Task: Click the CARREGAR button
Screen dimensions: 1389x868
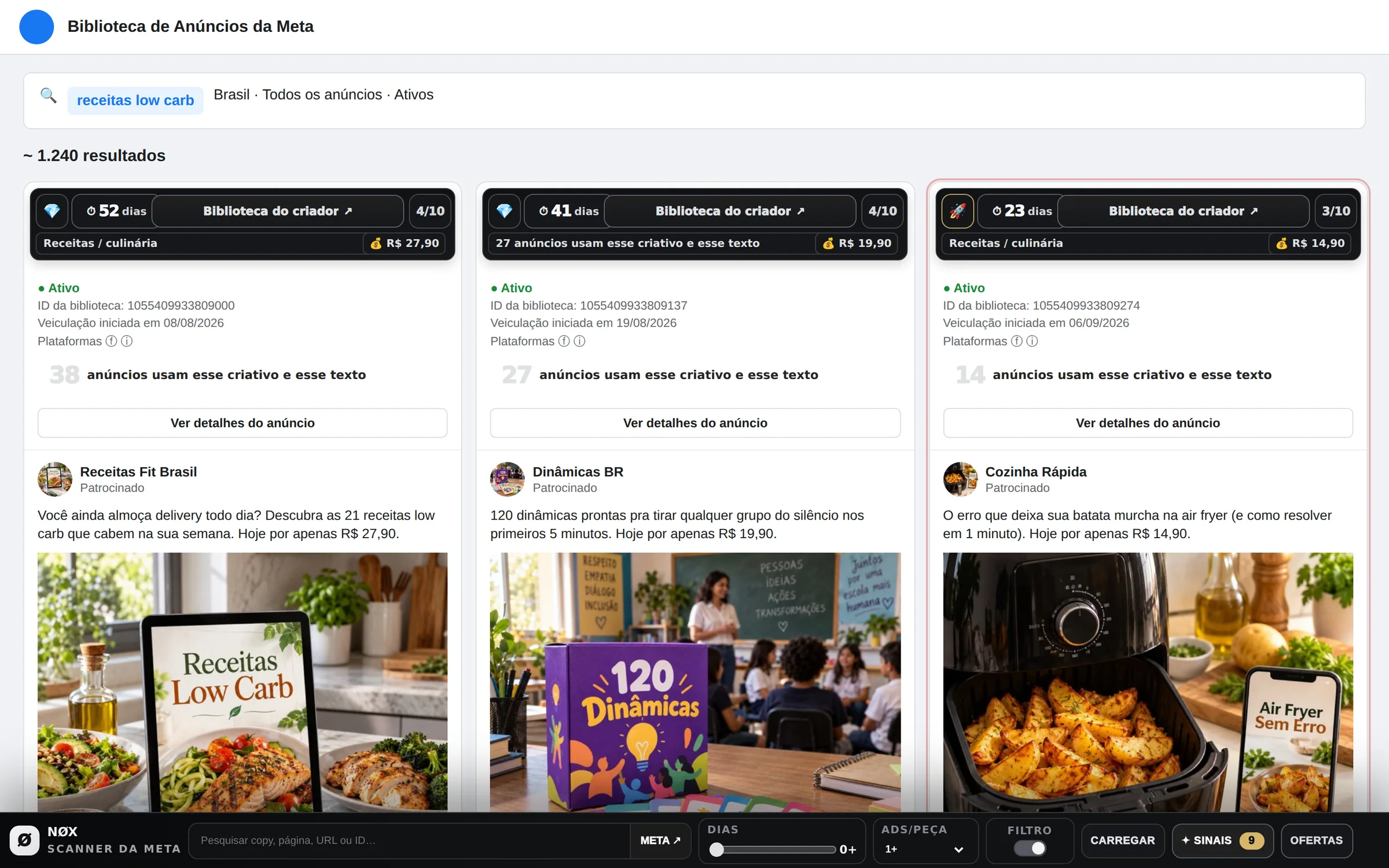Action: [x=1123, y=840]
